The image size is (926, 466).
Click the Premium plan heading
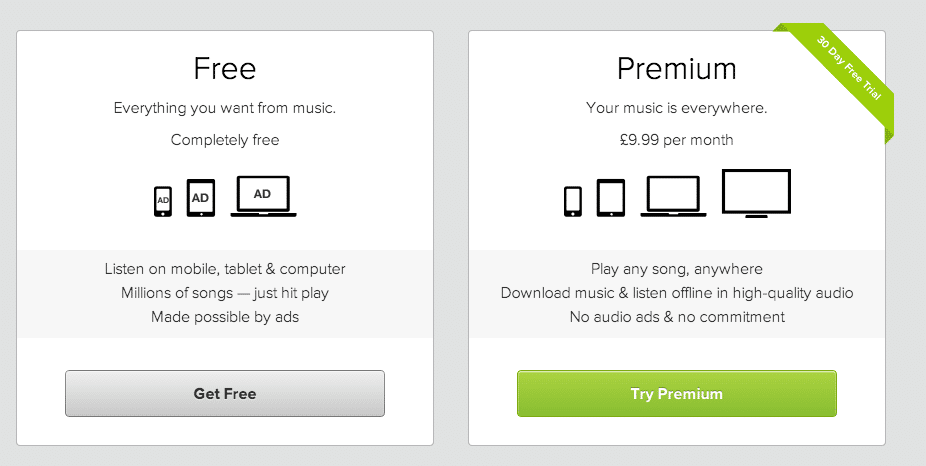(677, 69)
